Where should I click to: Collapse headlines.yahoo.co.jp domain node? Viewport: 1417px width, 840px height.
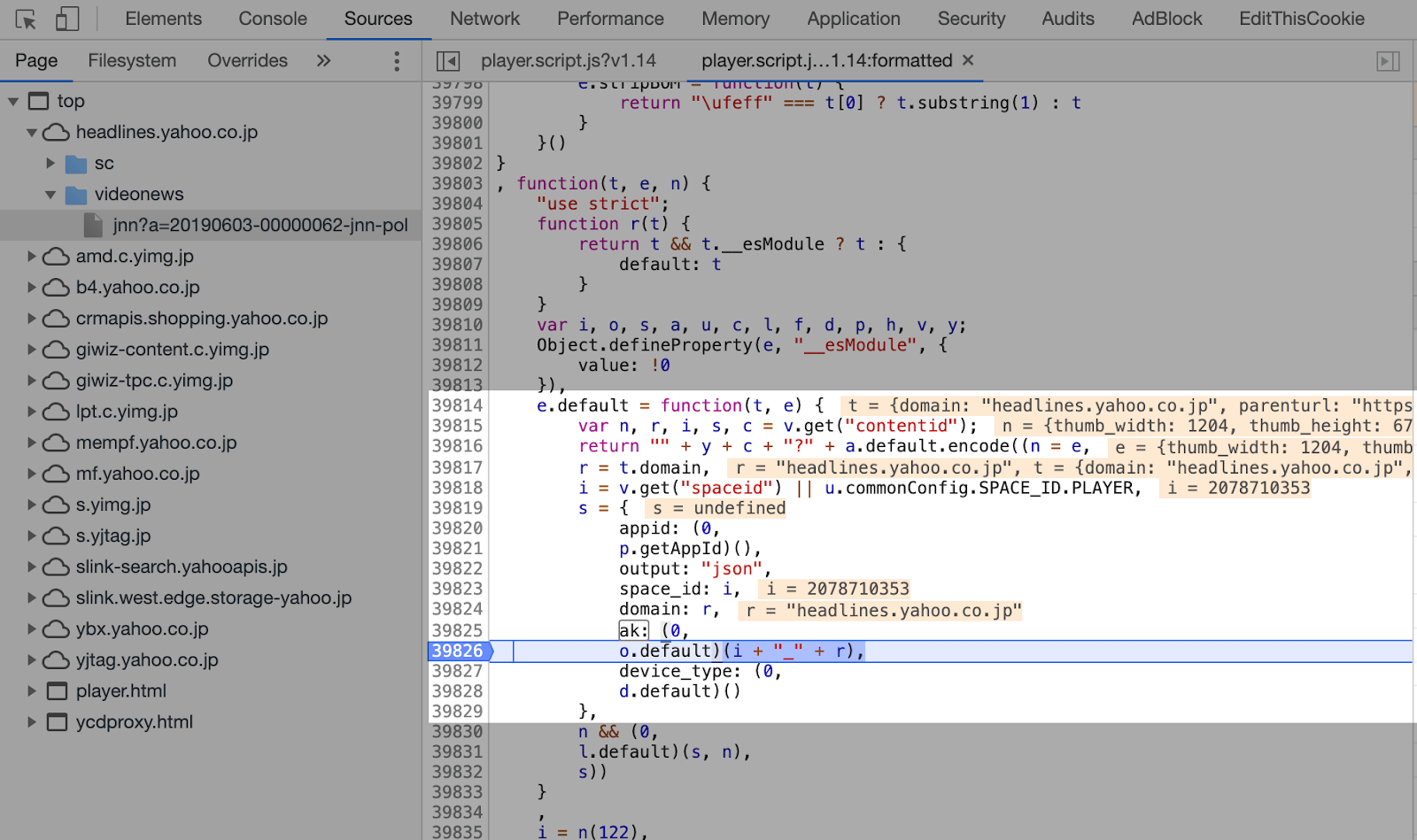coord(32,133)
